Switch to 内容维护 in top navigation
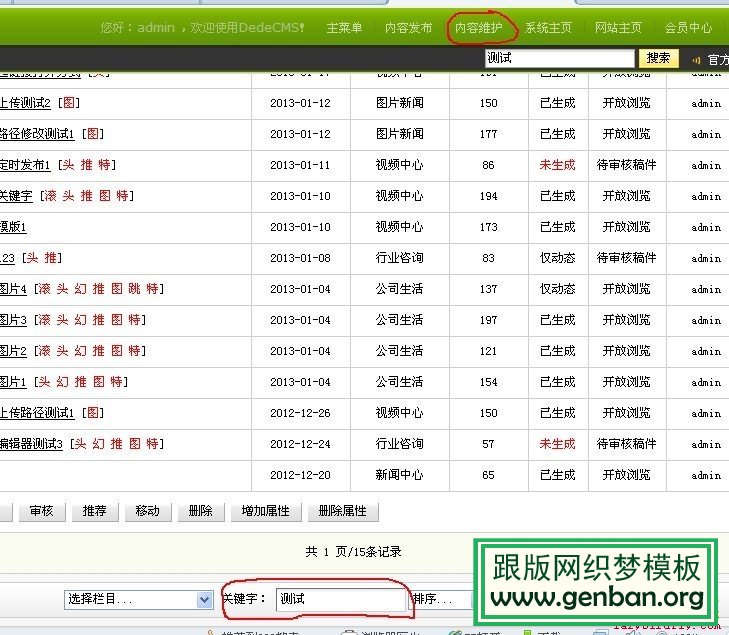Viewport: 729px width, 635px height. (478, 28)
